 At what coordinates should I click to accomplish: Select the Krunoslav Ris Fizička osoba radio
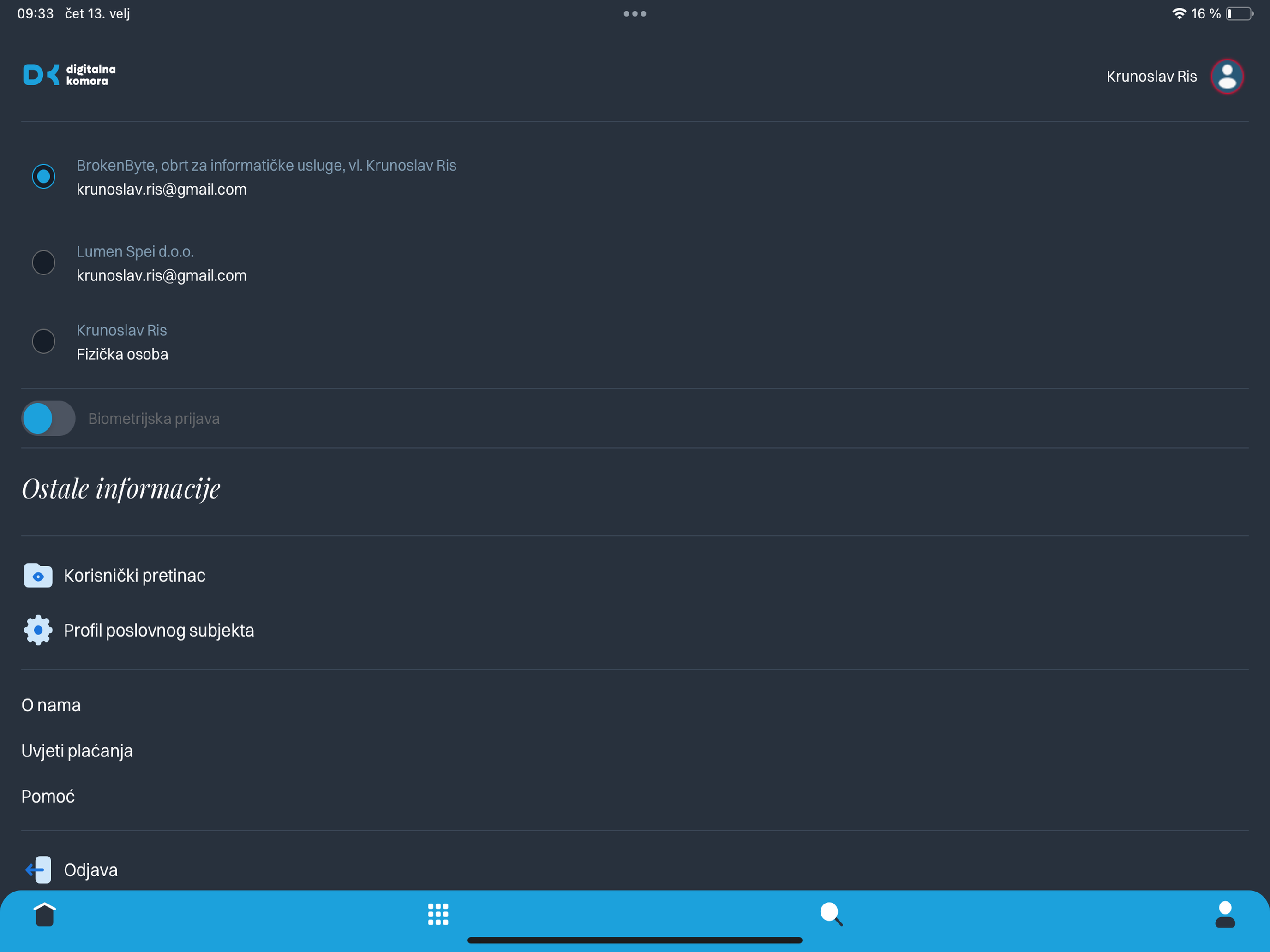pyautogui.click(x=44, y=341)
